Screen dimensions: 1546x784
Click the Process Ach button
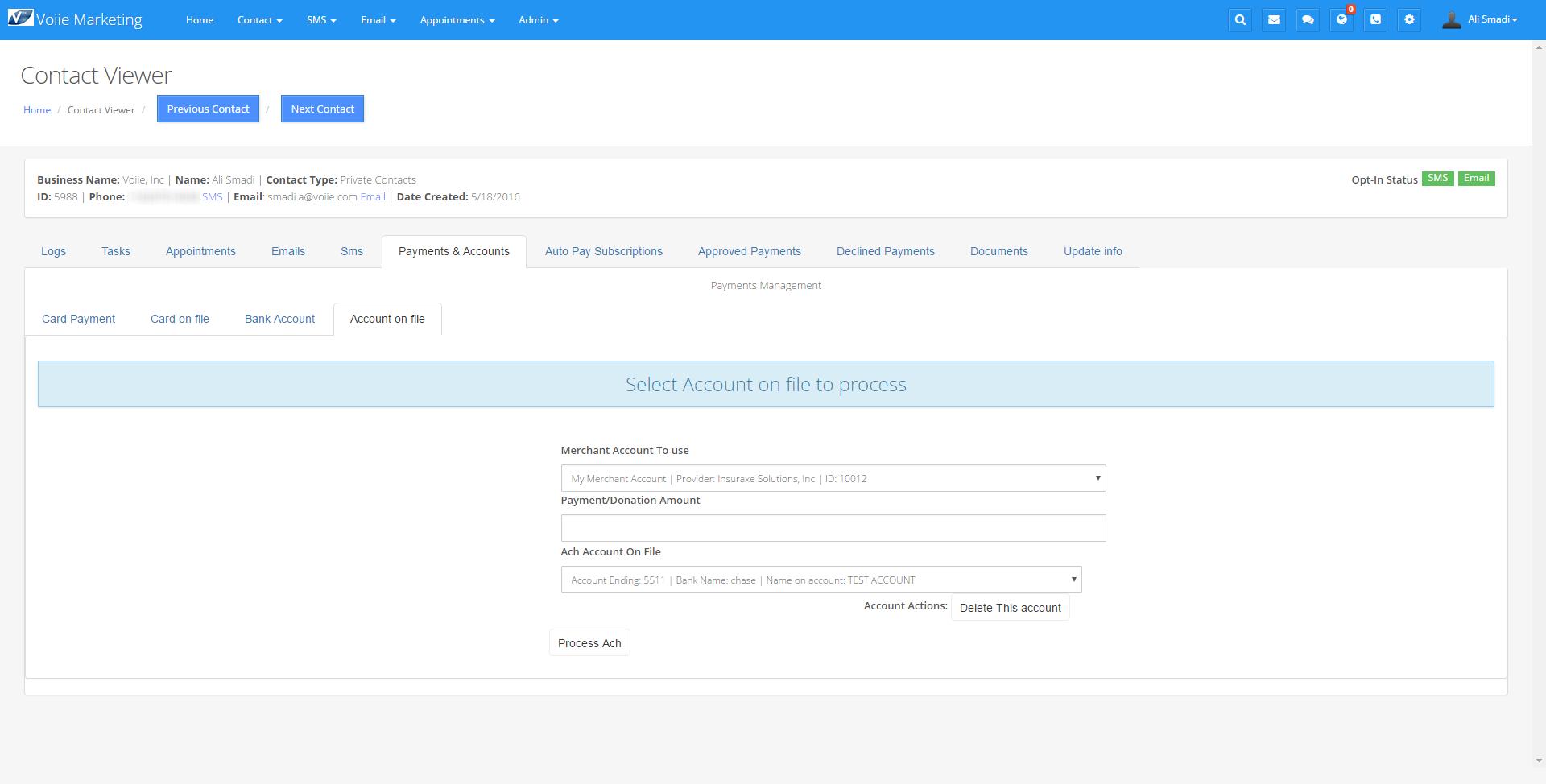pyautogui.click(x=589, y=643)
